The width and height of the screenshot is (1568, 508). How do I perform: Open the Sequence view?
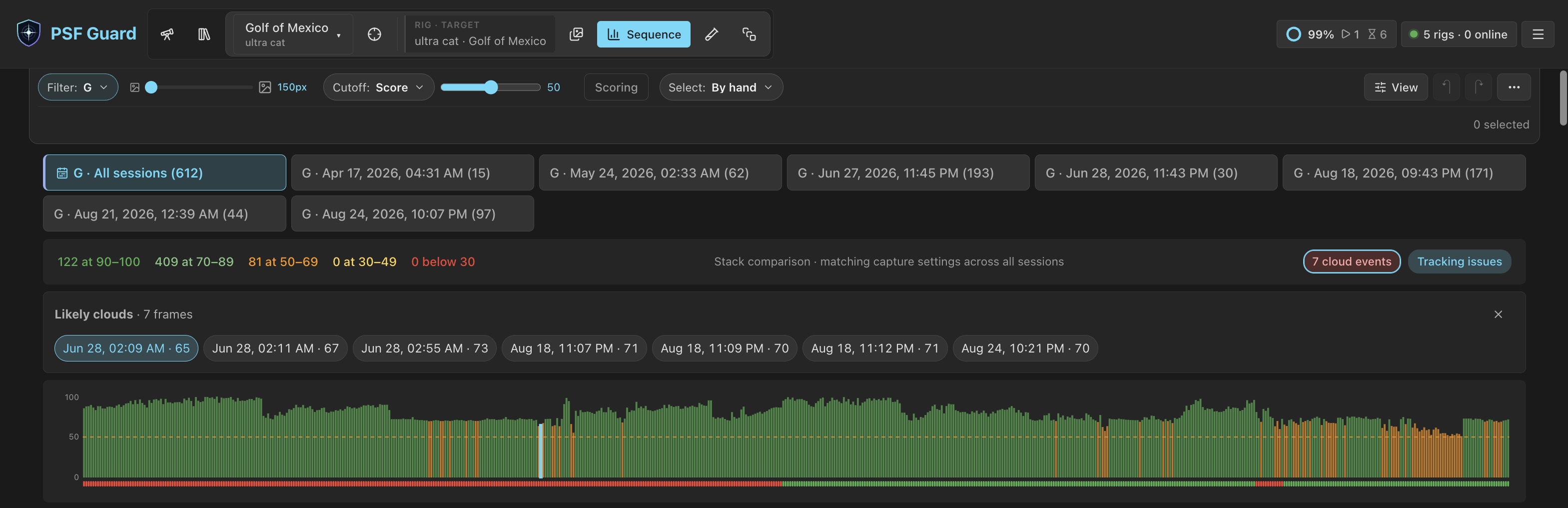click(644, 34)
